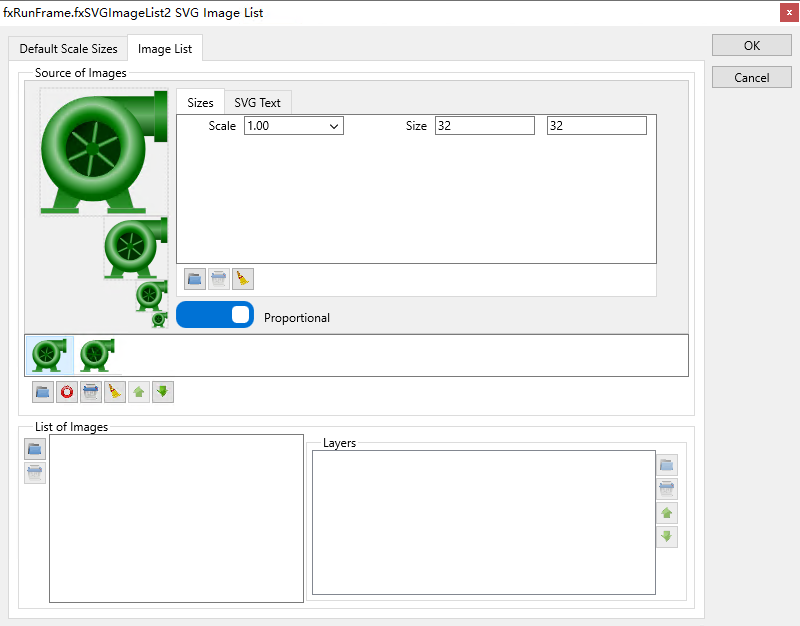This screenshot has height=626, width=800.
Task: Click the folder icon next to Layers box
Action: point(666,465)
